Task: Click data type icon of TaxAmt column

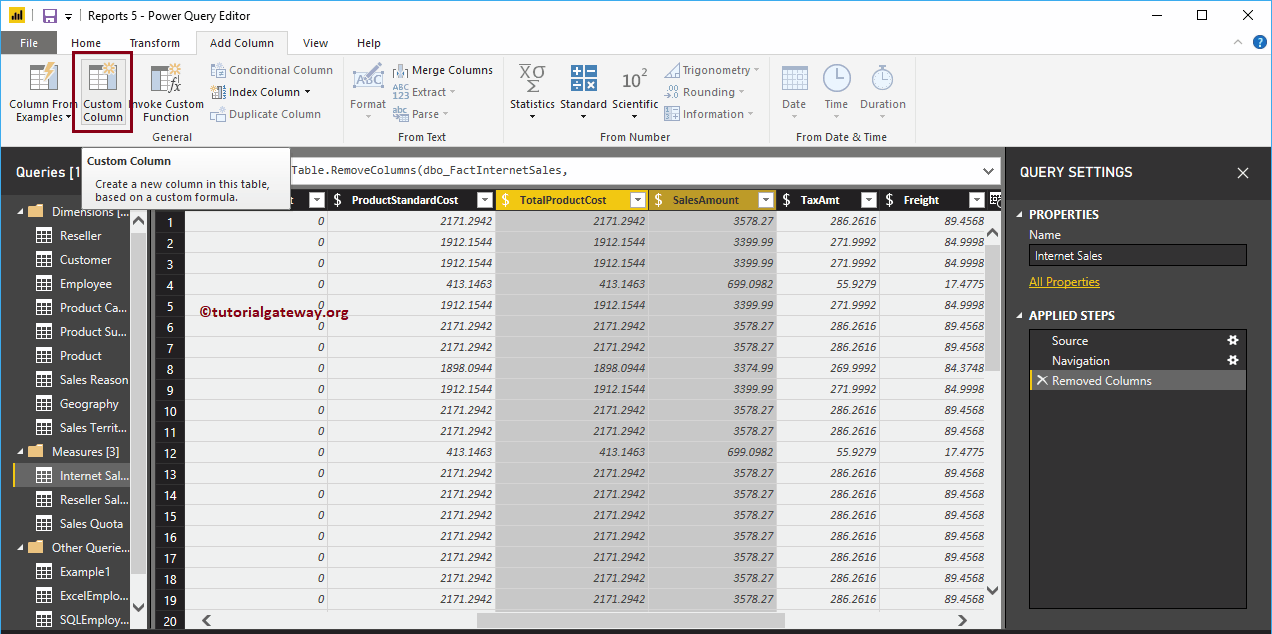Action: coord(786,200)
